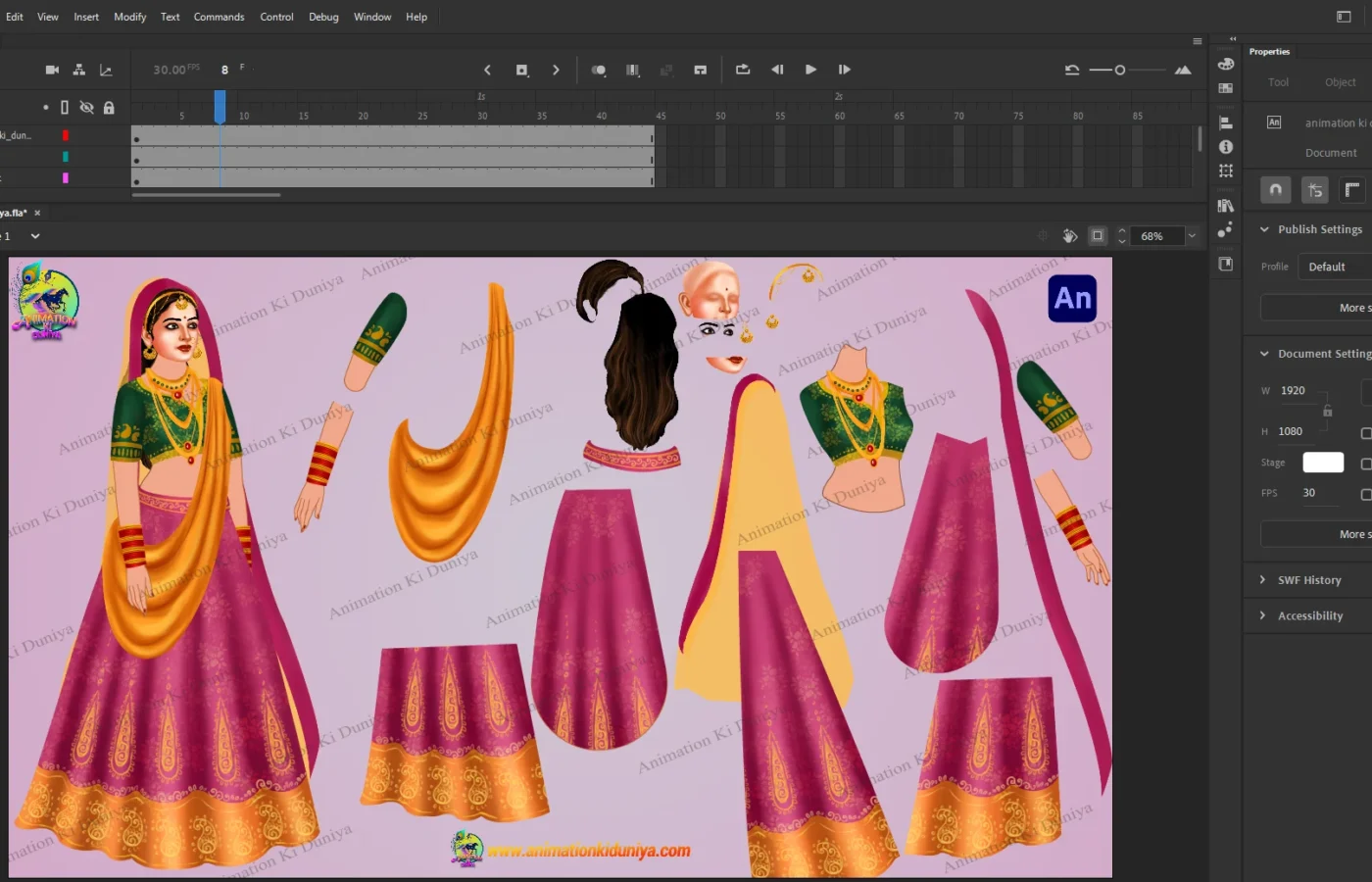
Task: Toggle lock all layers padlock icon
Action: tap(109, 108)
